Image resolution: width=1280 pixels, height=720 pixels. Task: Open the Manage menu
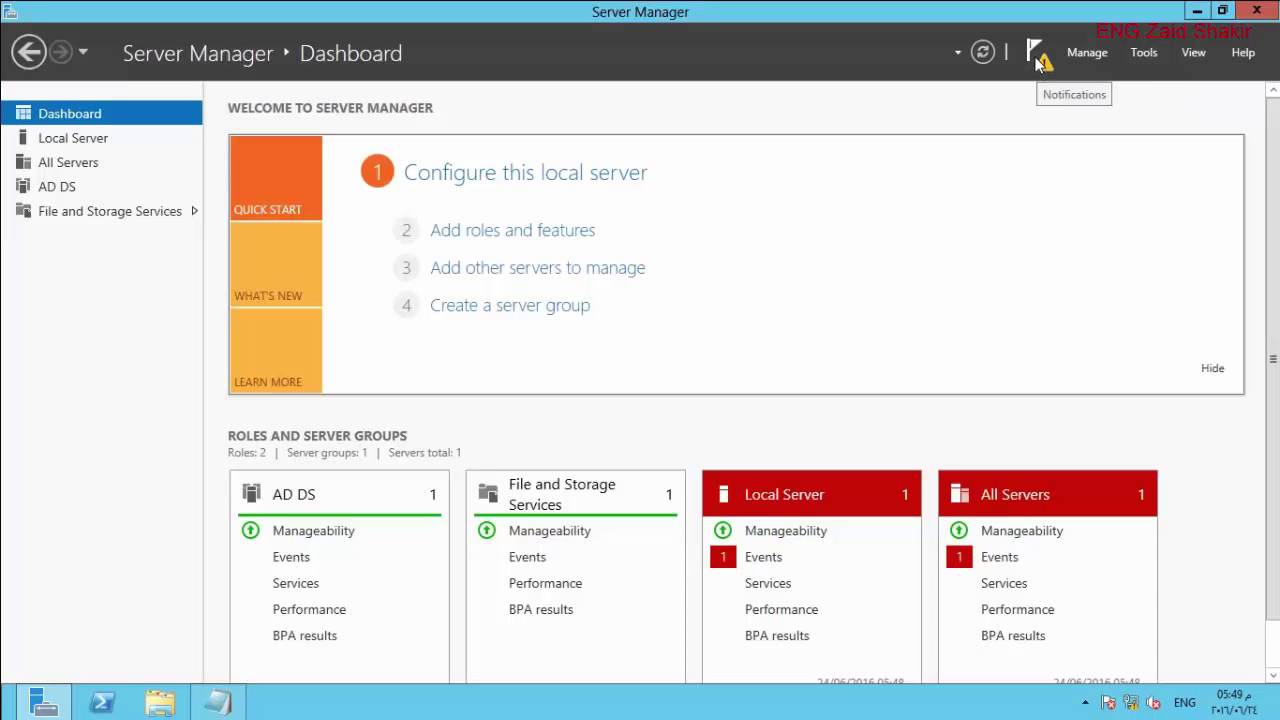click(1087, 53)
